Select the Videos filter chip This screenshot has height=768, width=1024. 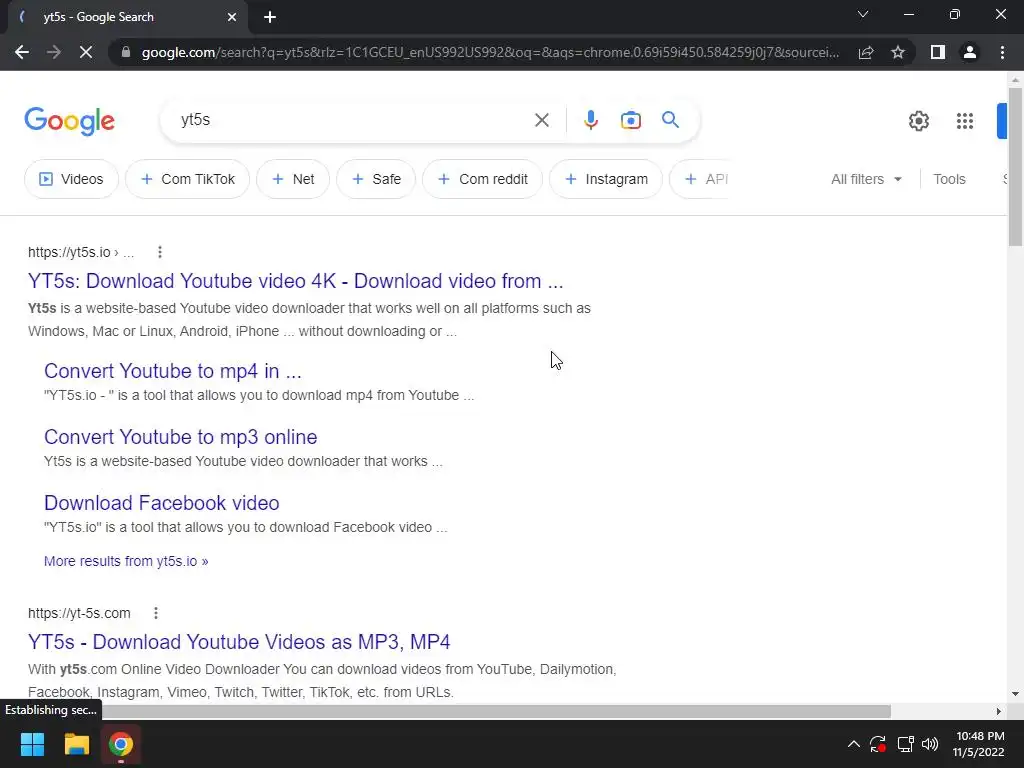pyautogui.click(x=71, y=179)
